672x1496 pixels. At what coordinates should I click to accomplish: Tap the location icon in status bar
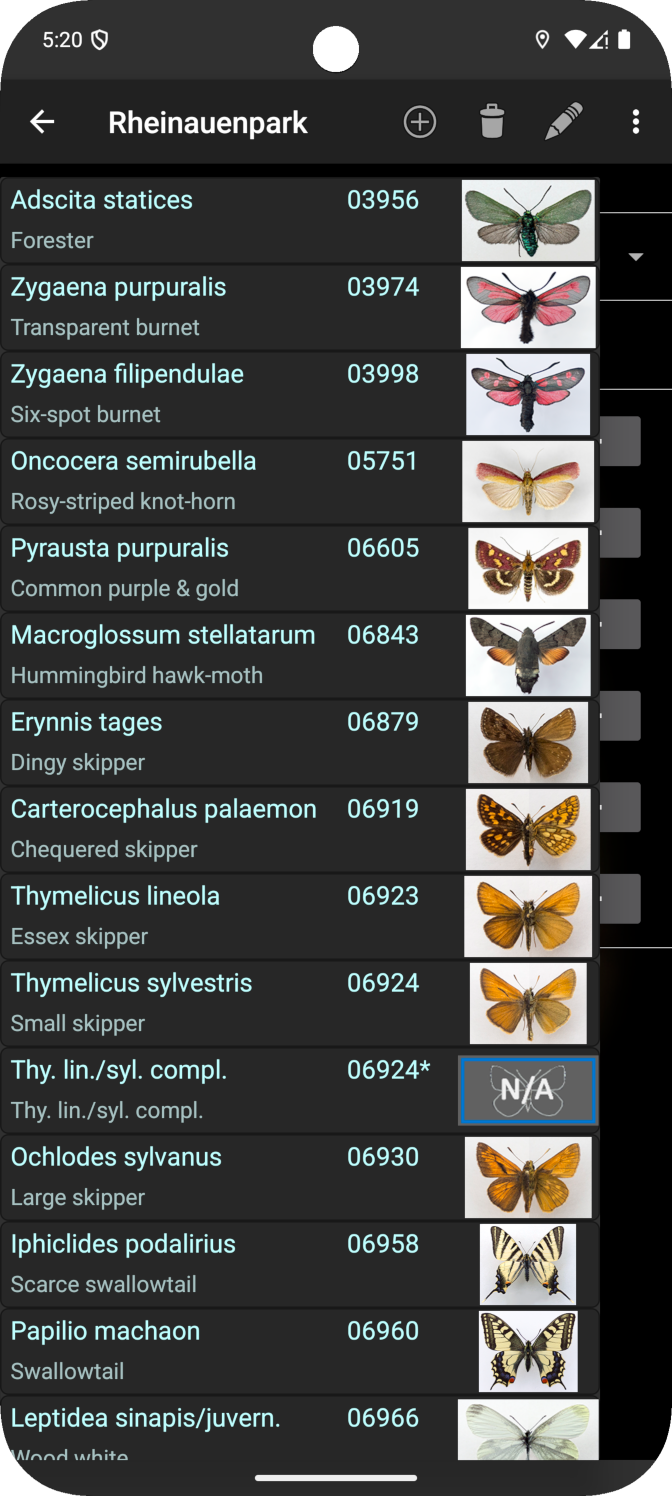point(543,40)
